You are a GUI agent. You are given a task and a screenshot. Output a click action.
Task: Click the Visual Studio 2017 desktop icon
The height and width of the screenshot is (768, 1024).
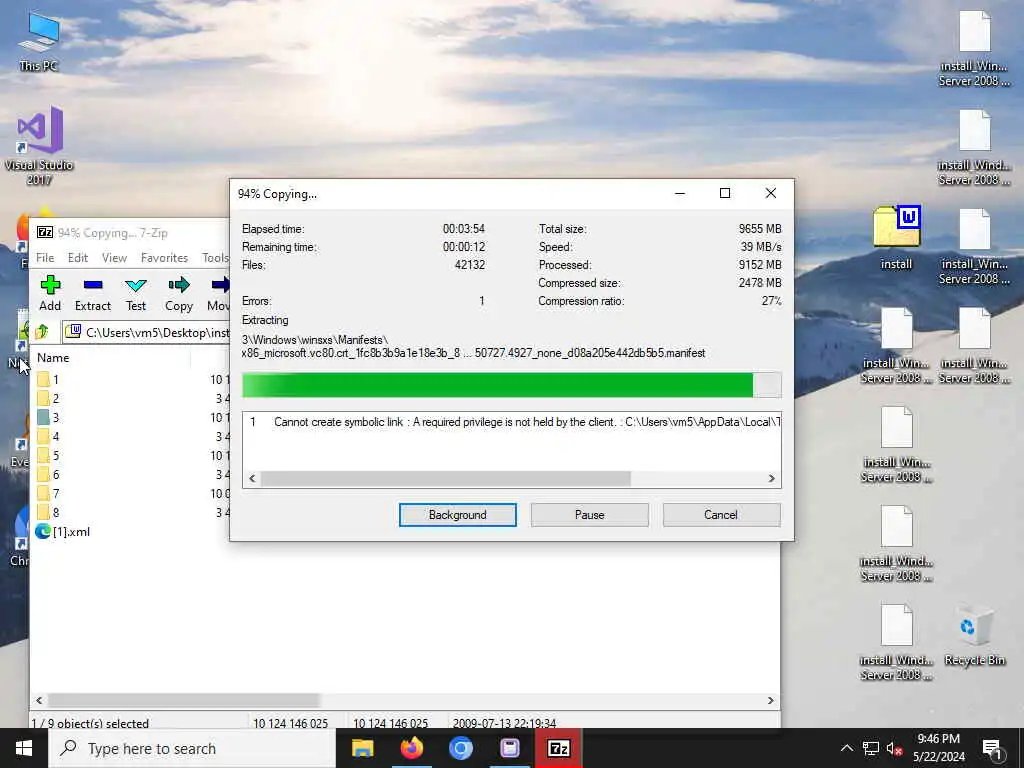pyautogui.click(x=39, y=146)
